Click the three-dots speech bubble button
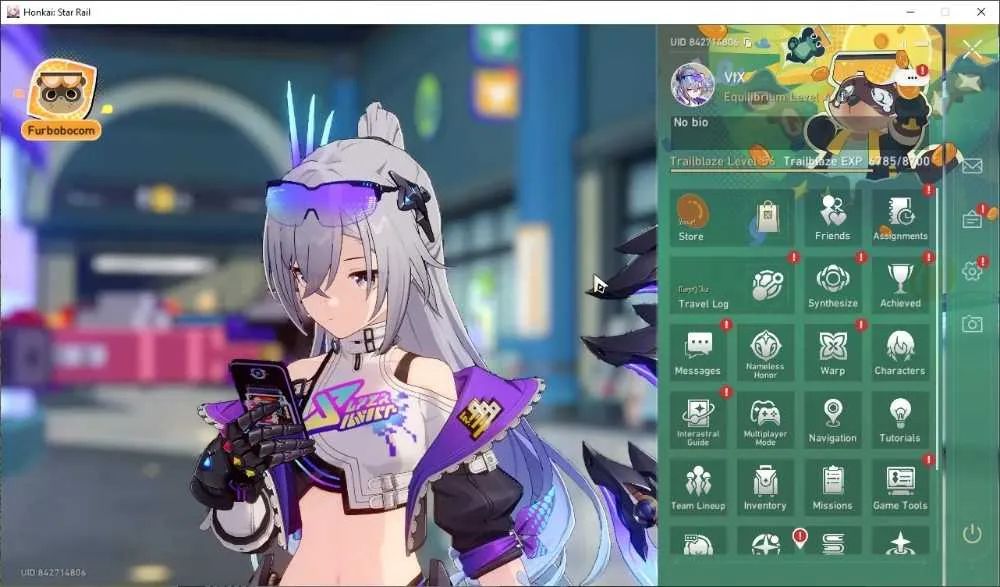 (912, 78)
